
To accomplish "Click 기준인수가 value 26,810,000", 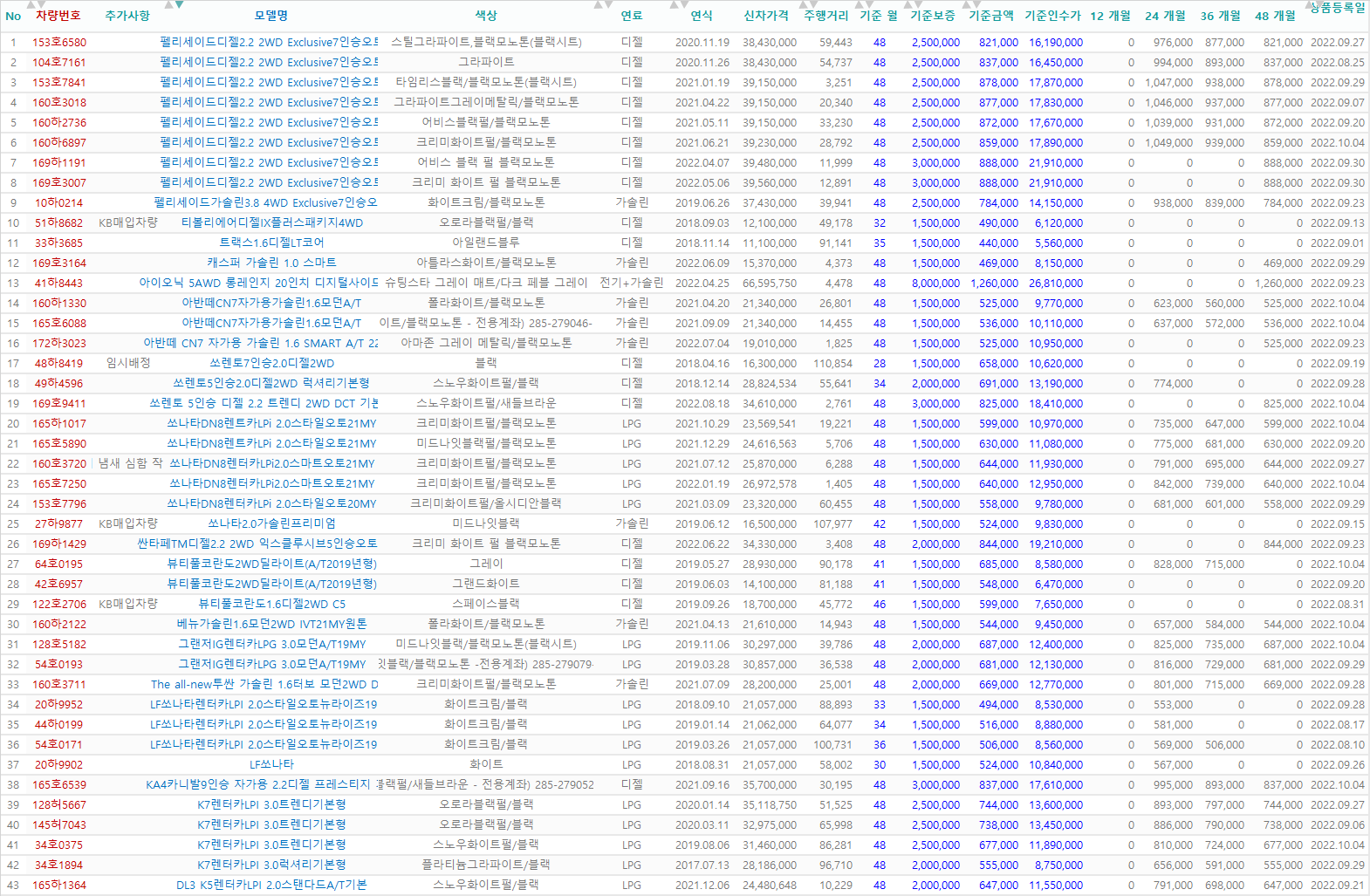I will pos(1056,283).
